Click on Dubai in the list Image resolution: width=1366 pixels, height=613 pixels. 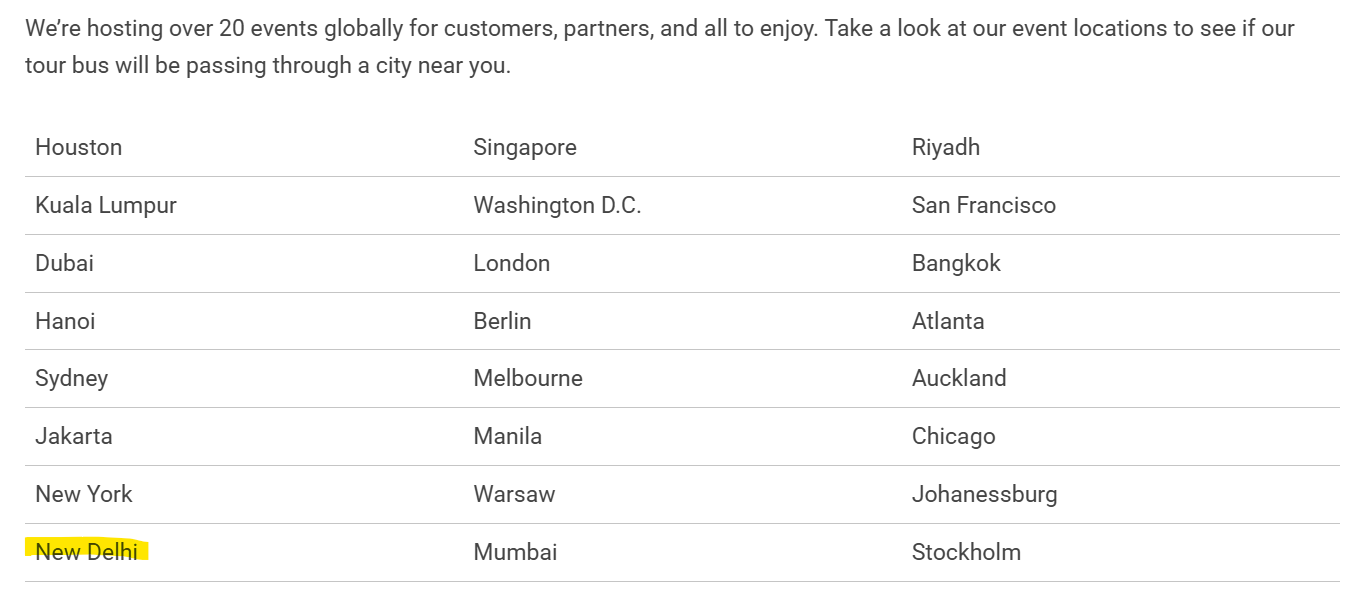coord(64,263)
